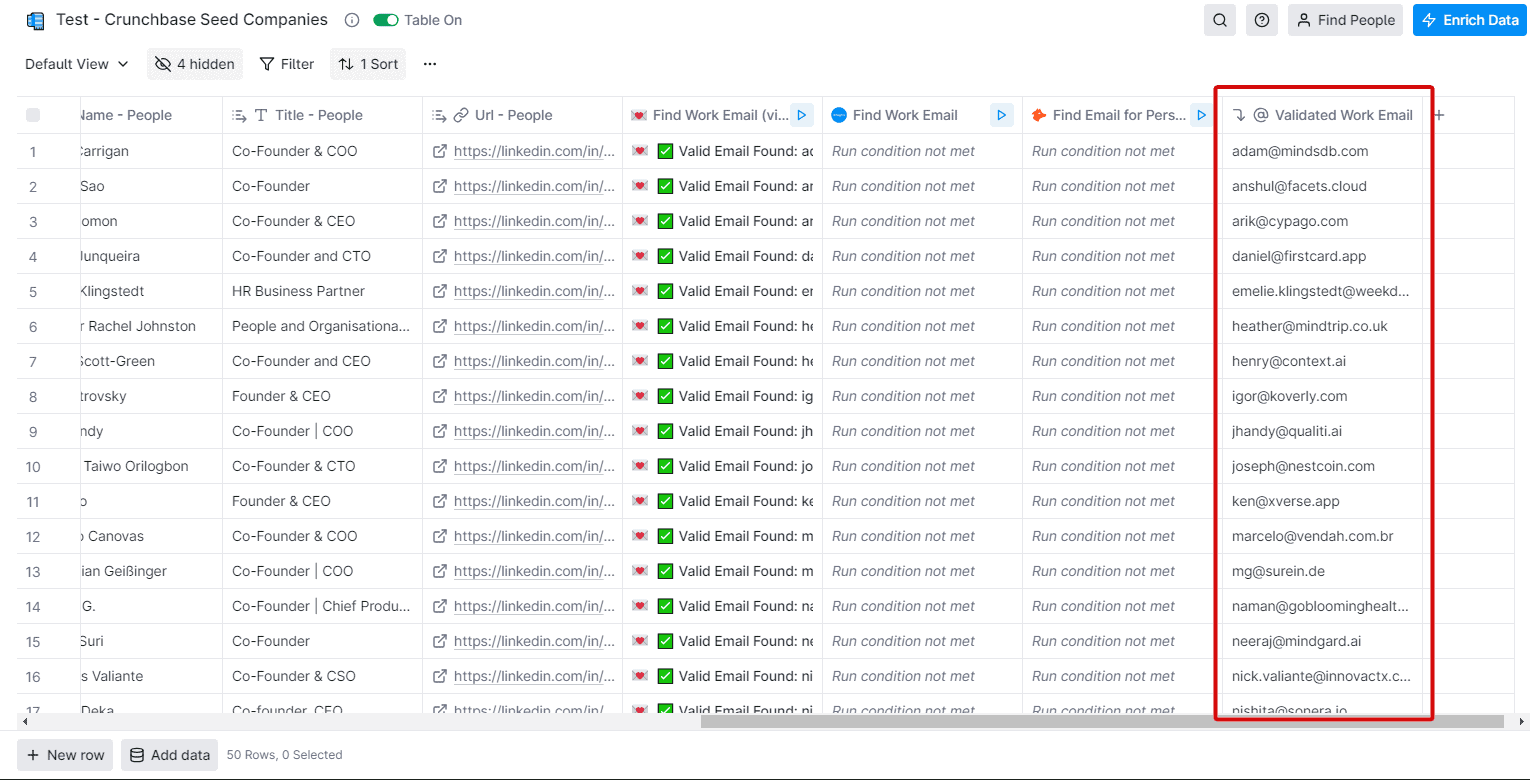Viewport: 1530px width, 780px height.
Task: Expand the Default View dropdown
Action: tap(77, 64)
